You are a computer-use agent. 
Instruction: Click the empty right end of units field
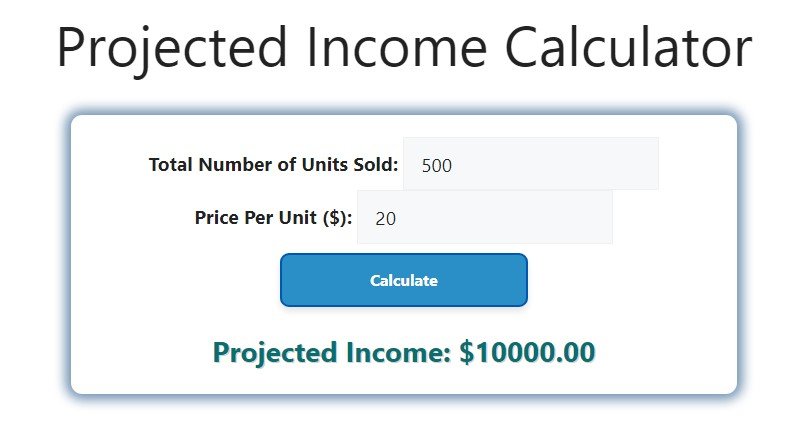(620, 164)
